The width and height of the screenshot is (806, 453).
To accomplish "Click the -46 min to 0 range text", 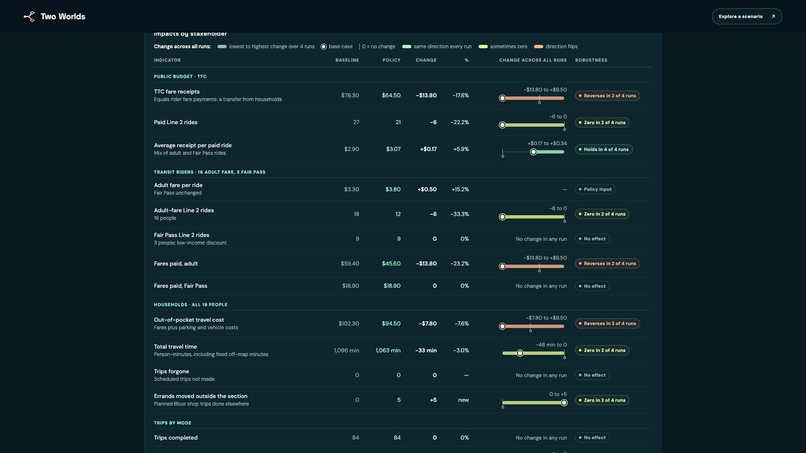I will coord(552,345).
